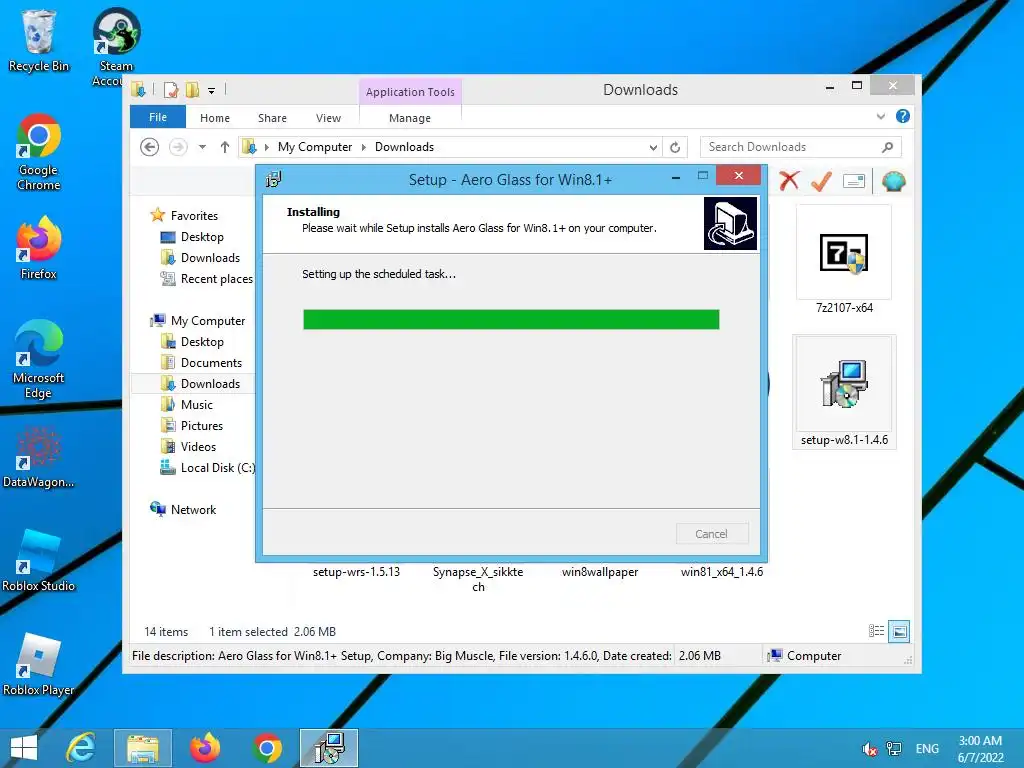Image resolution: width=1024 pixels, height=768 pixels.
Task: Click the Search Downloads field
Action: tap(801, 147)
